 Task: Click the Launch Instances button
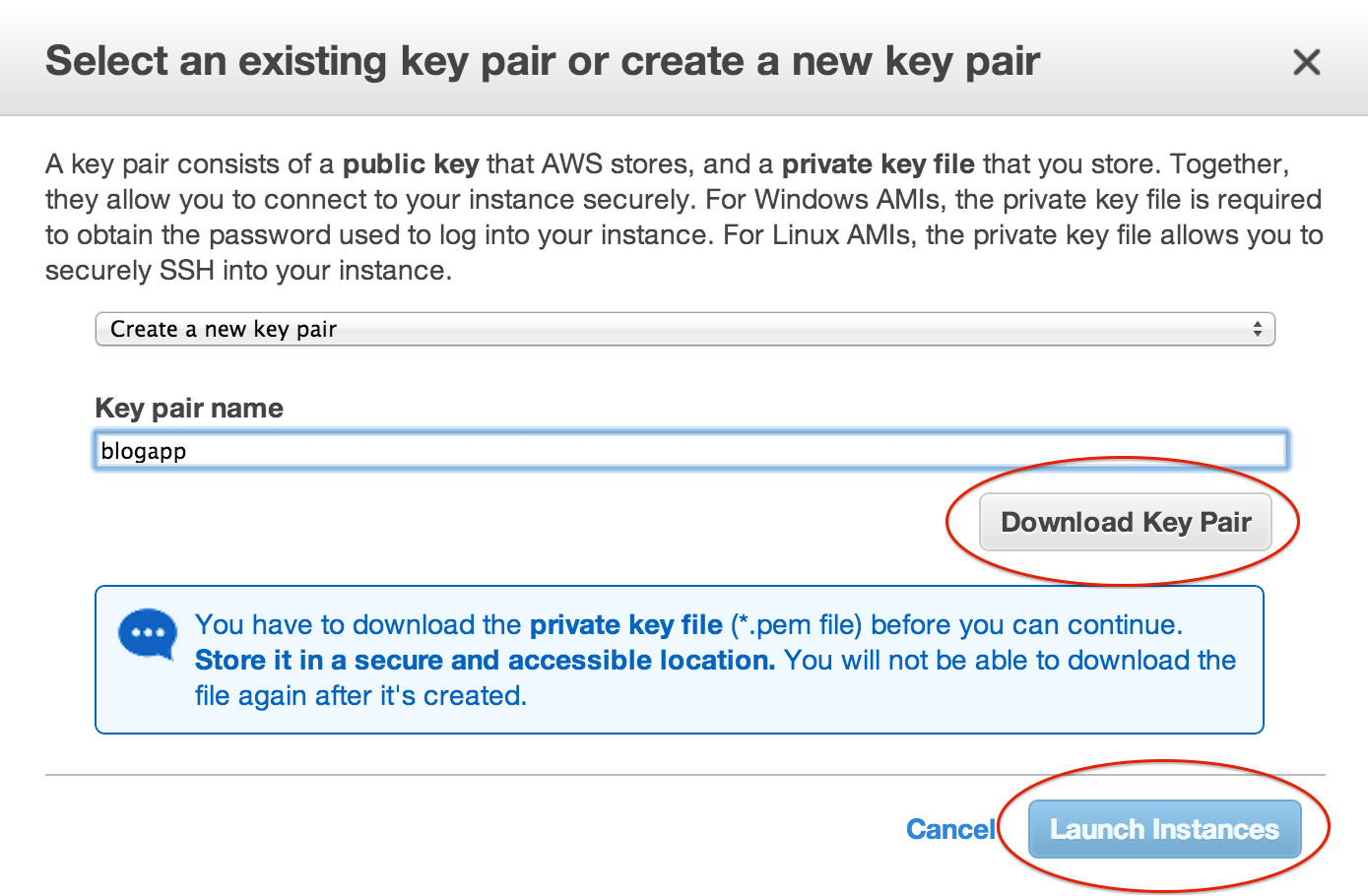(x=1165, y=829)
